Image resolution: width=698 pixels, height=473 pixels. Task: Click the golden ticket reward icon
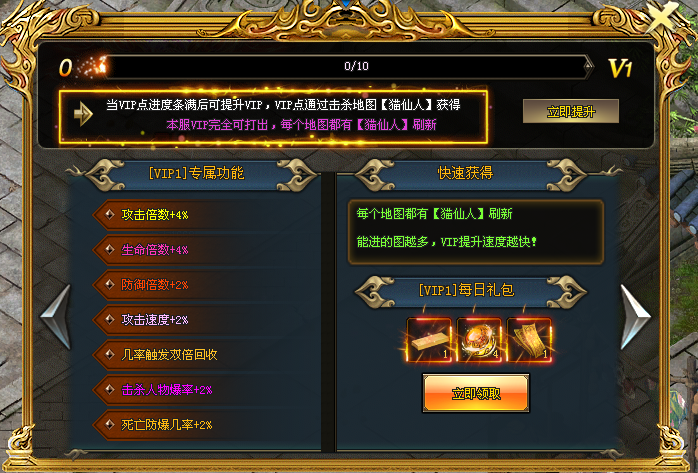point(529,340)
